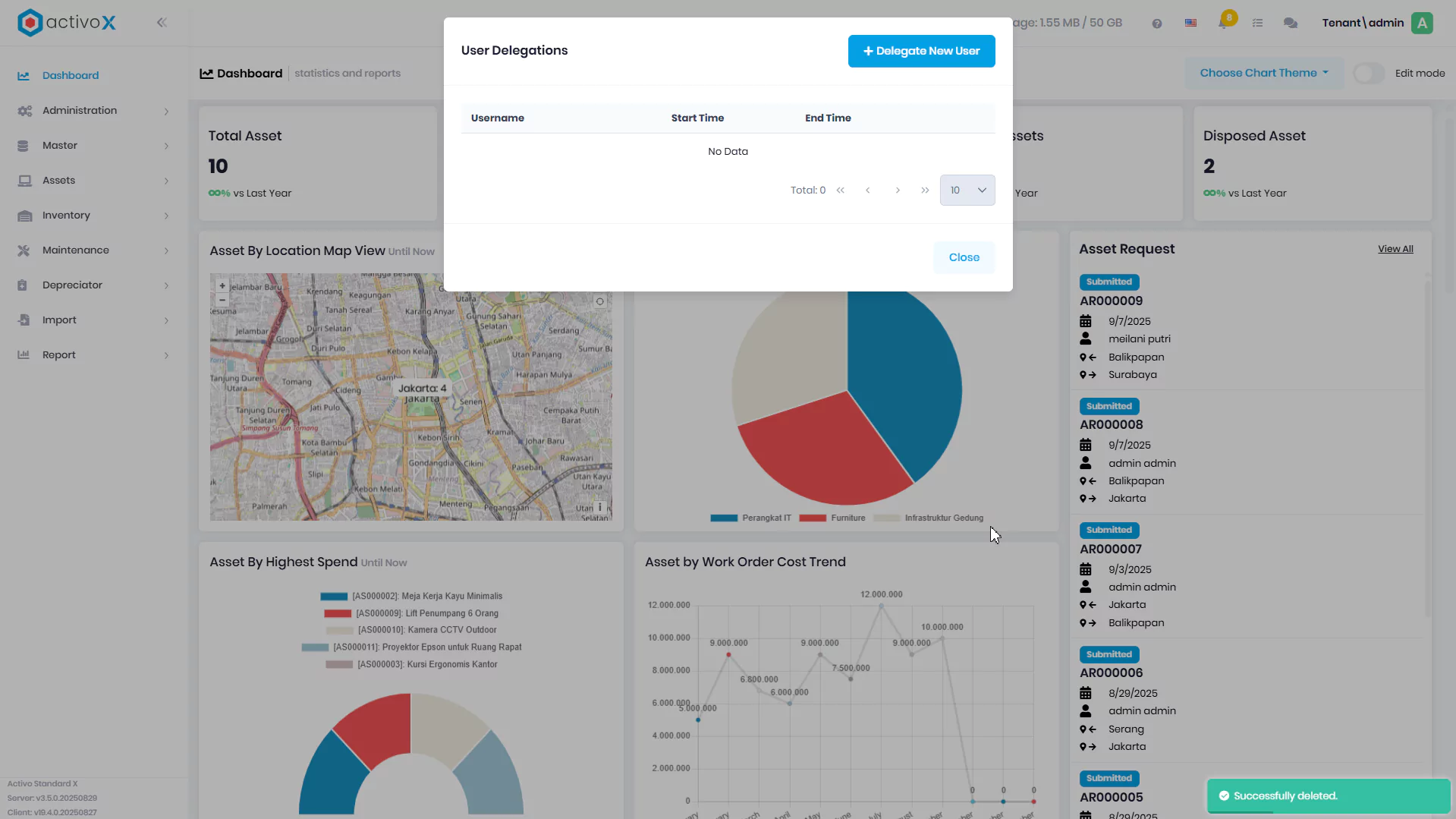Show map attribution info icon
Viewport: 1456px width, 819px height.
pyautogui.click(x=600, y=507)
